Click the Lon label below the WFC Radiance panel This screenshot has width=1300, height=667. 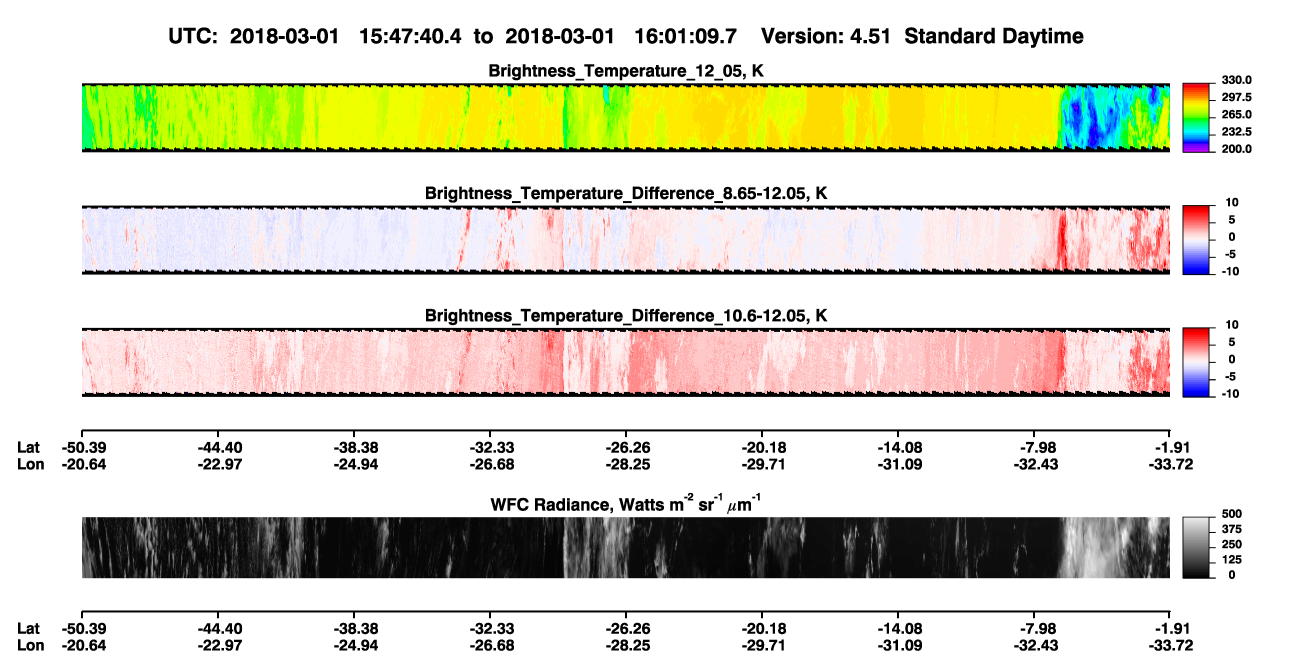31,645
